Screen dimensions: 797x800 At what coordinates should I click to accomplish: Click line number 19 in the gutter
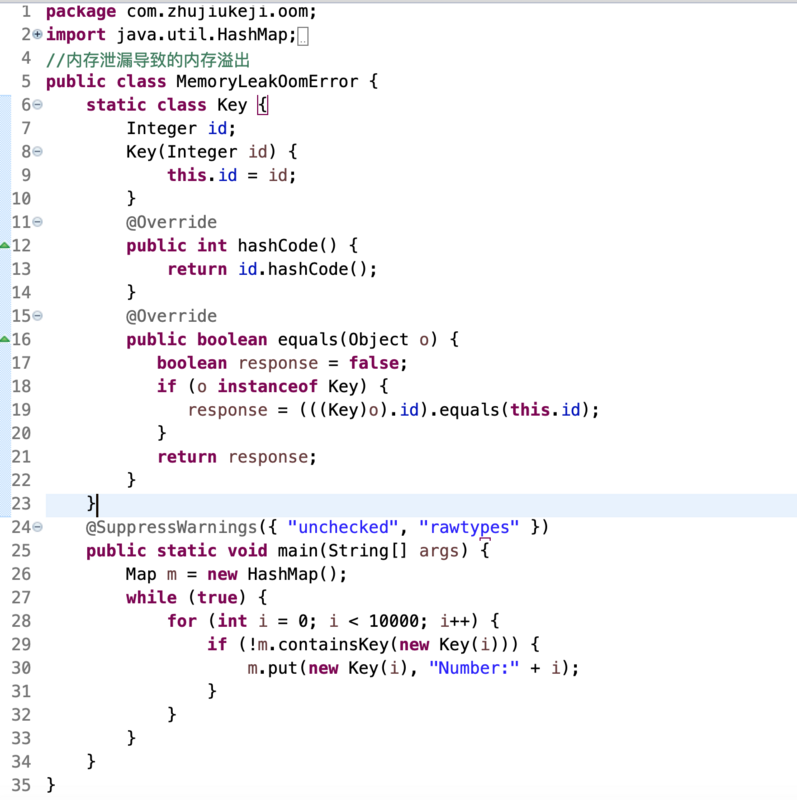point(21,410)
